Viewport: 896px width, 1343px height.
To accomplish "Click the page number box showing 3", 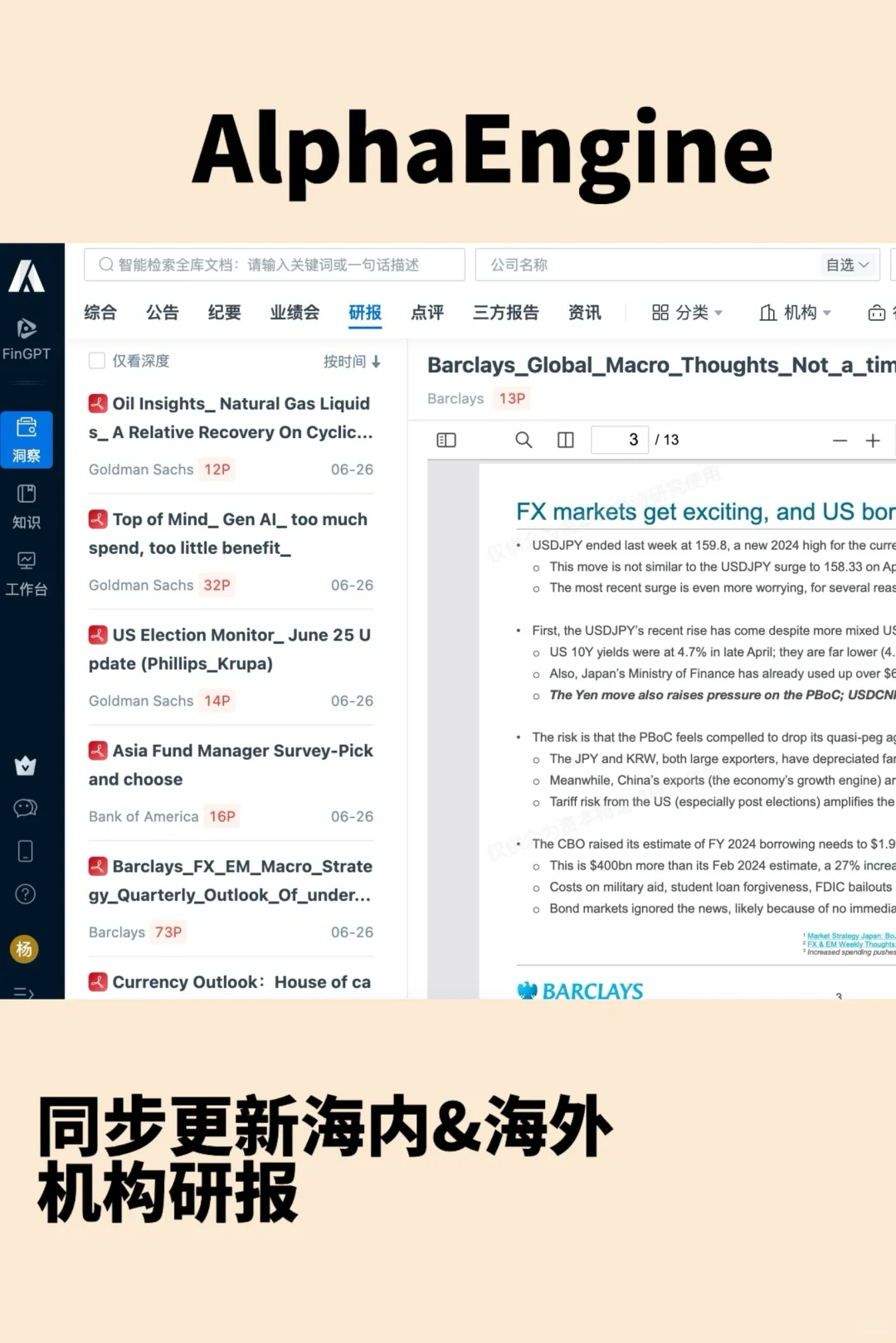I will coord(620,440).
